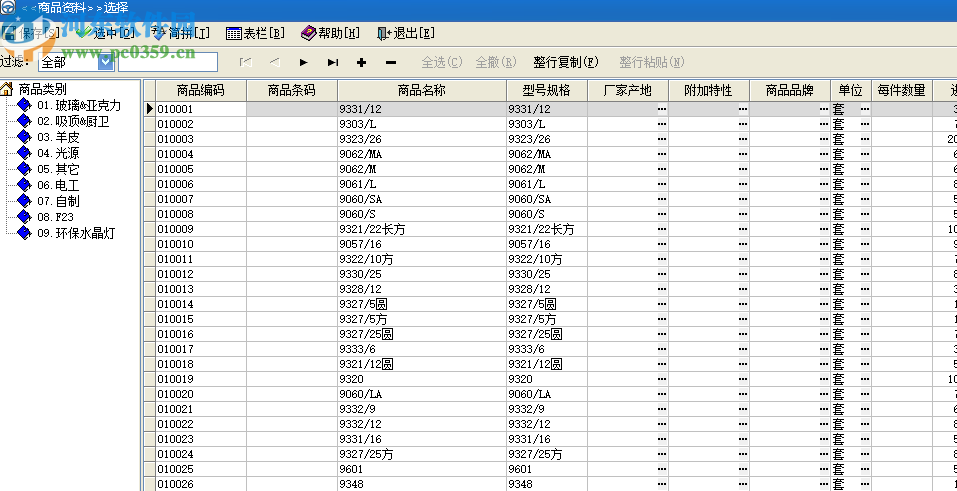Jump to last record arrow
This screenshot has height=491, width=957.
[333, 62]
